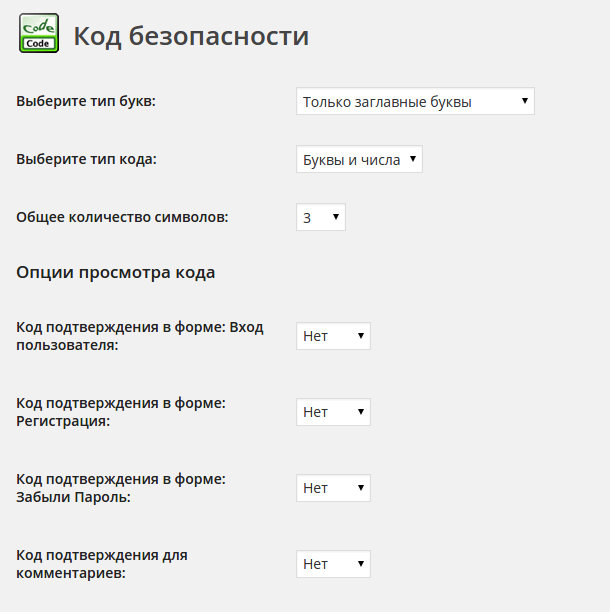Open the "Буквы и числа" code type dropdown

pos(358,160)
